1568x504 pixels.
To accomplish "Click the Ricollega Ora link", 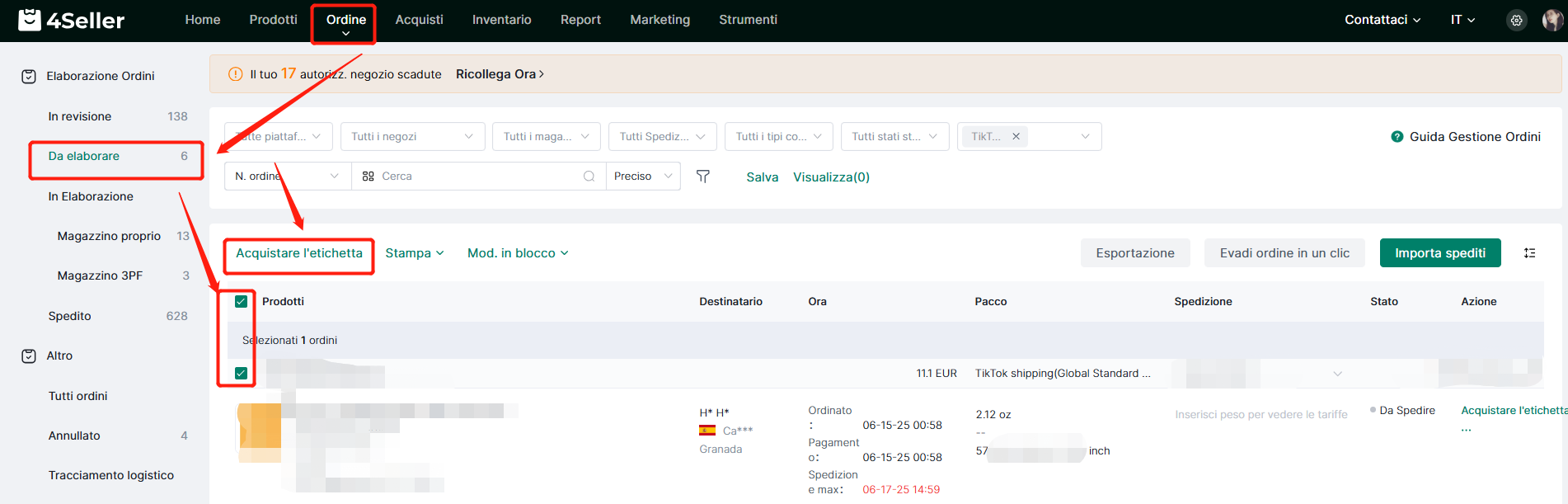I will 500,74.
